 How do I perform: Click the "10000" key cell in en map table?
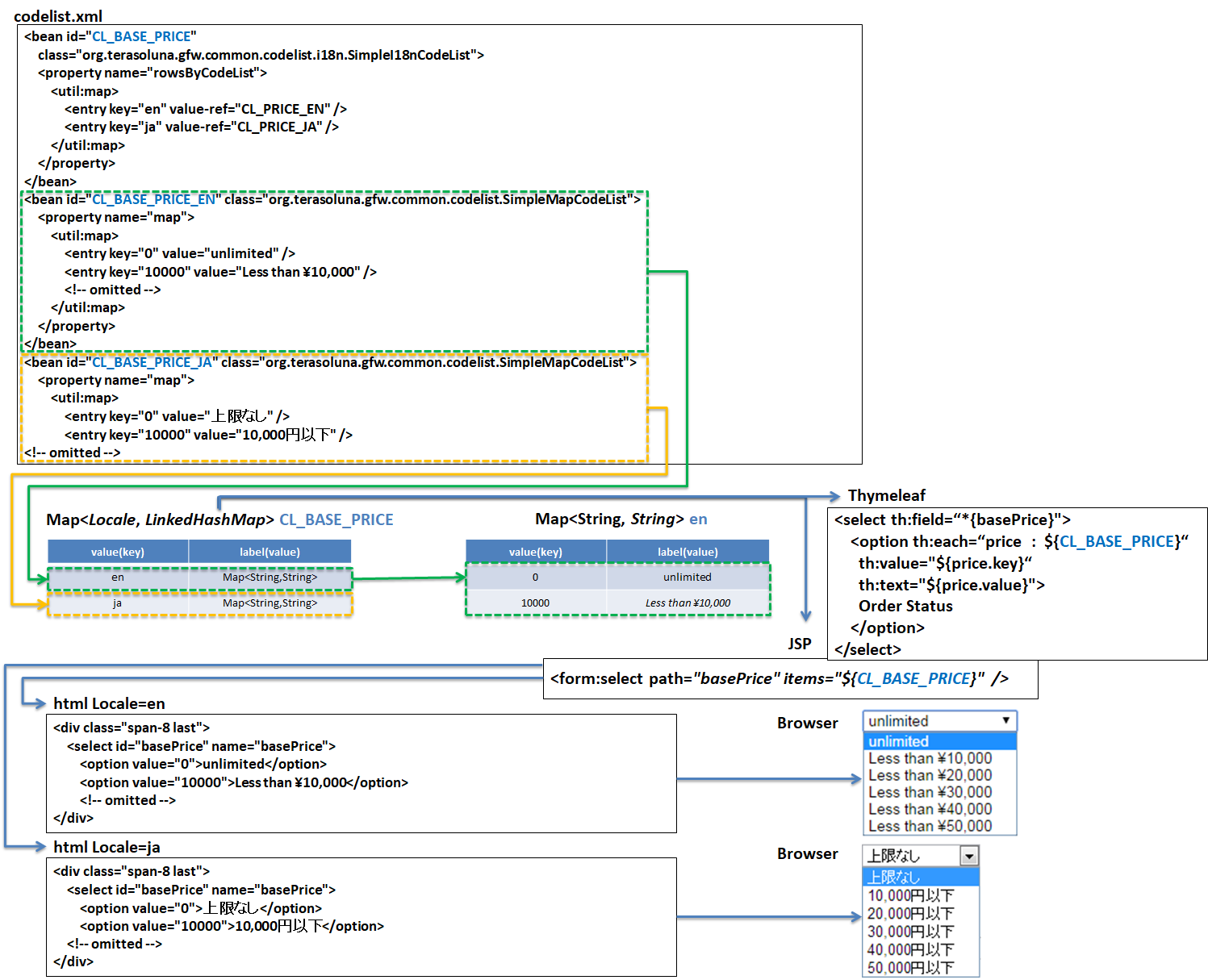(535, 603)
